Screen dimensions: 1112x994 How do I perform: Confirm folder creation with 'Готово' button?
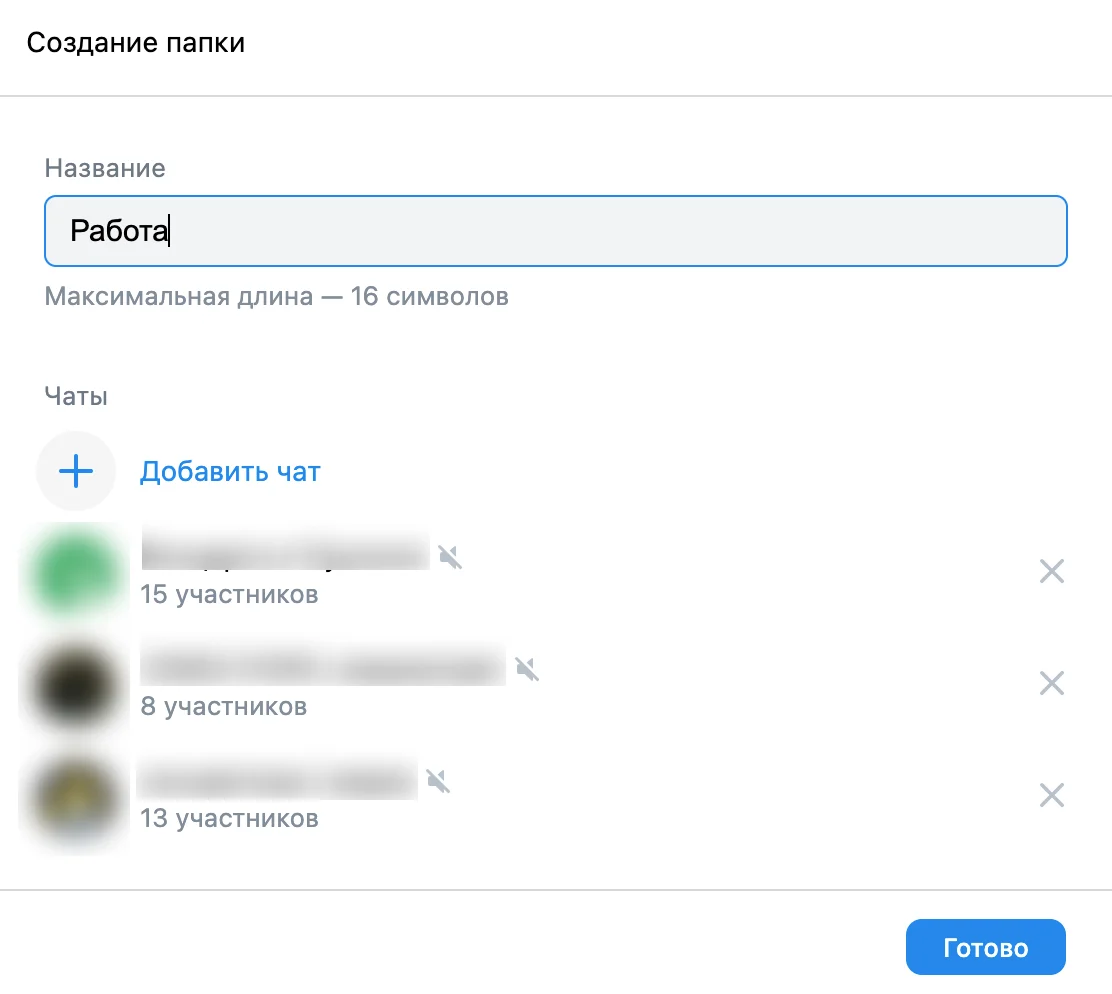pos(985,947)
